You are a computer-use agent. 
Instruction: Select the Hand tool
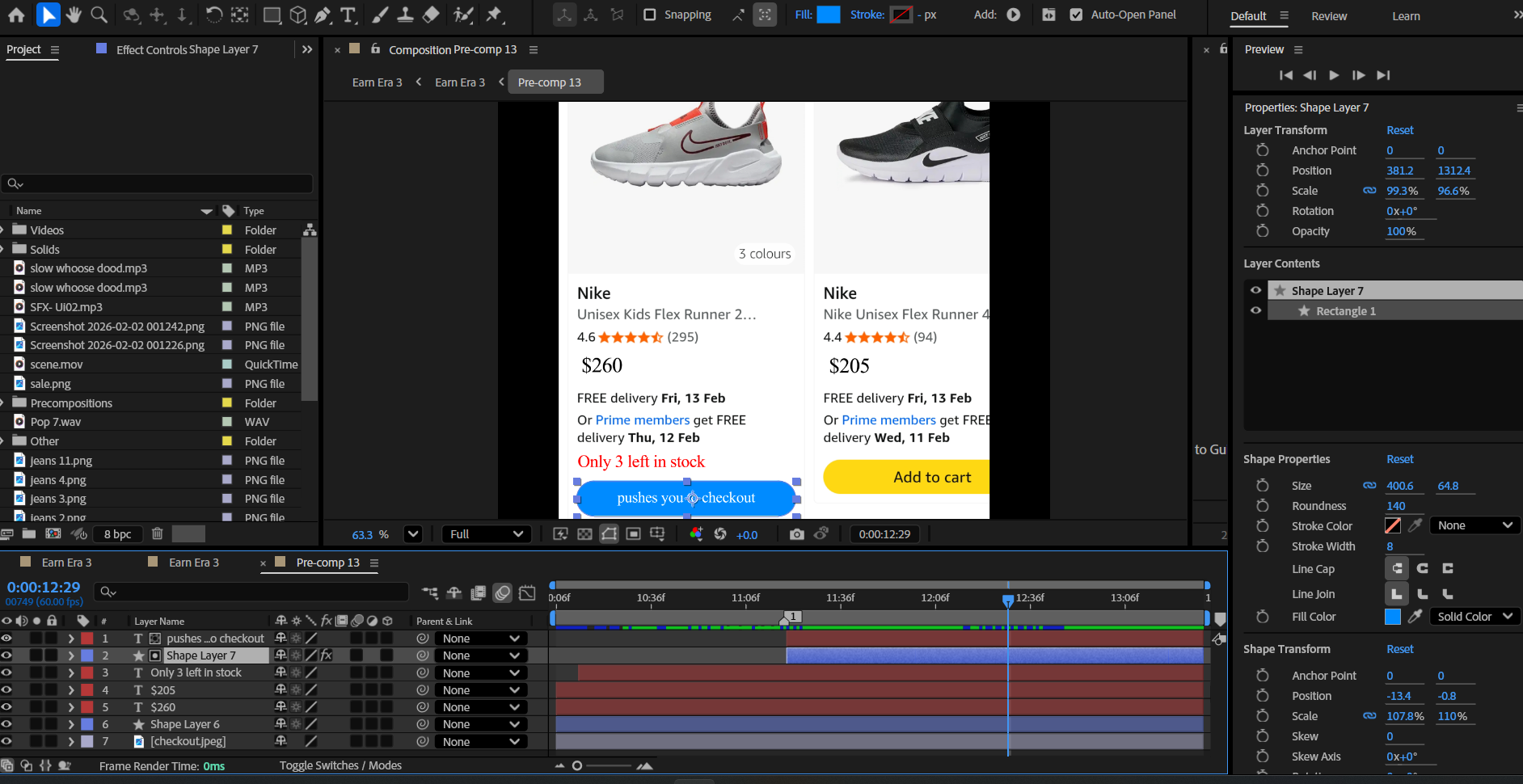(74, 15)
